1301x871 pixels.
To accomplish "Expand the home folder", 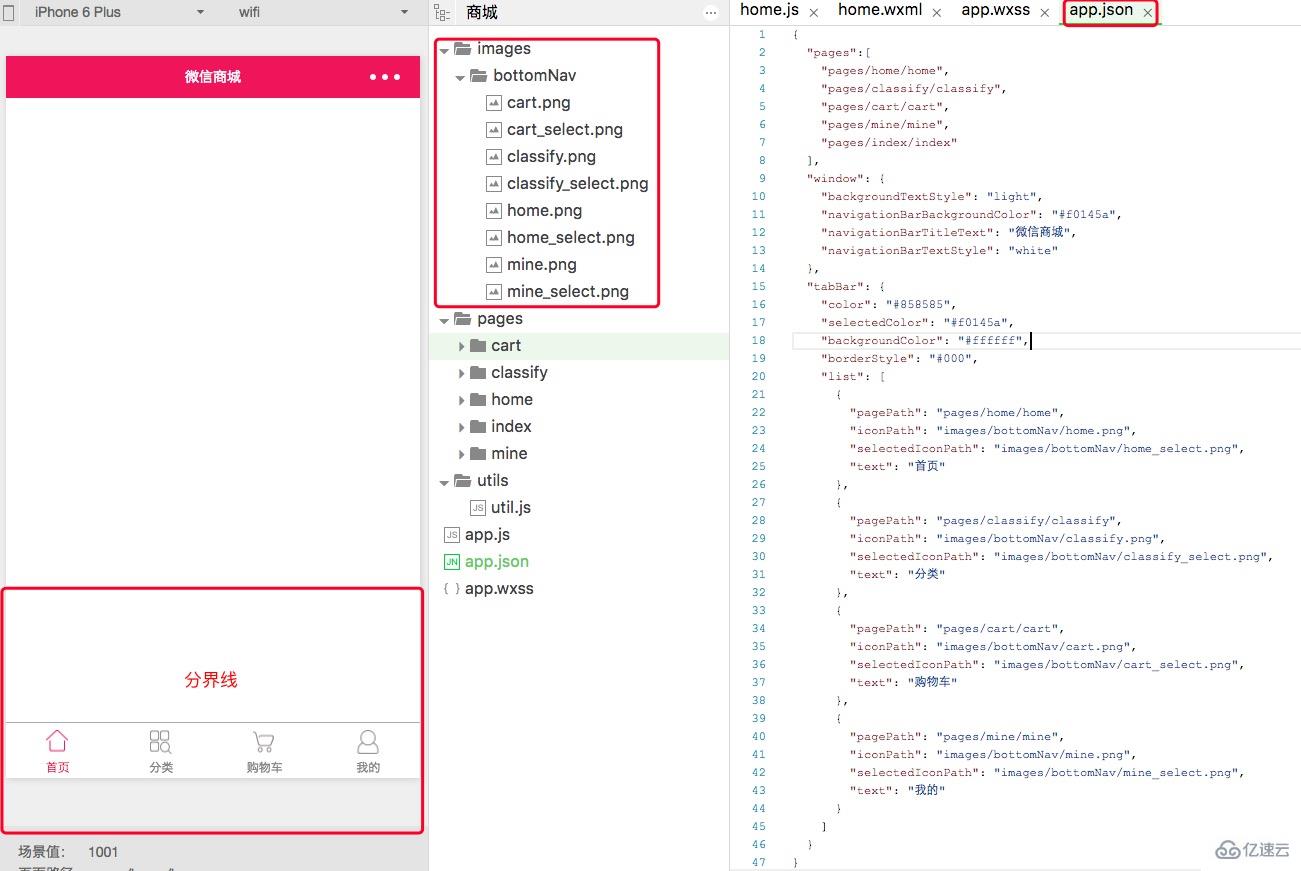I will point(461,400).
